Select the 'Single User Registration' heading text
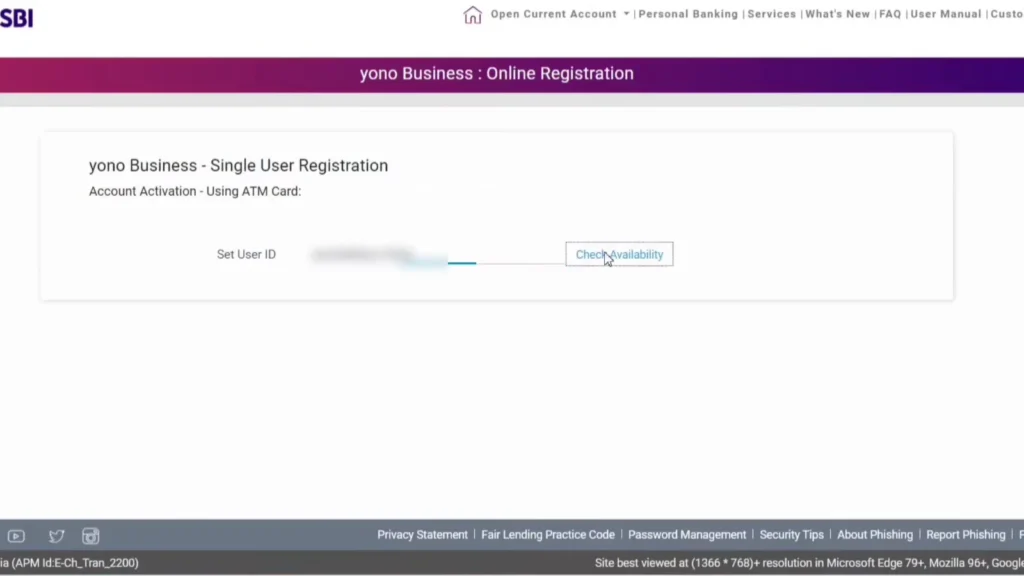Viewport: 1024px width, 576px height. tap(299, 165)
